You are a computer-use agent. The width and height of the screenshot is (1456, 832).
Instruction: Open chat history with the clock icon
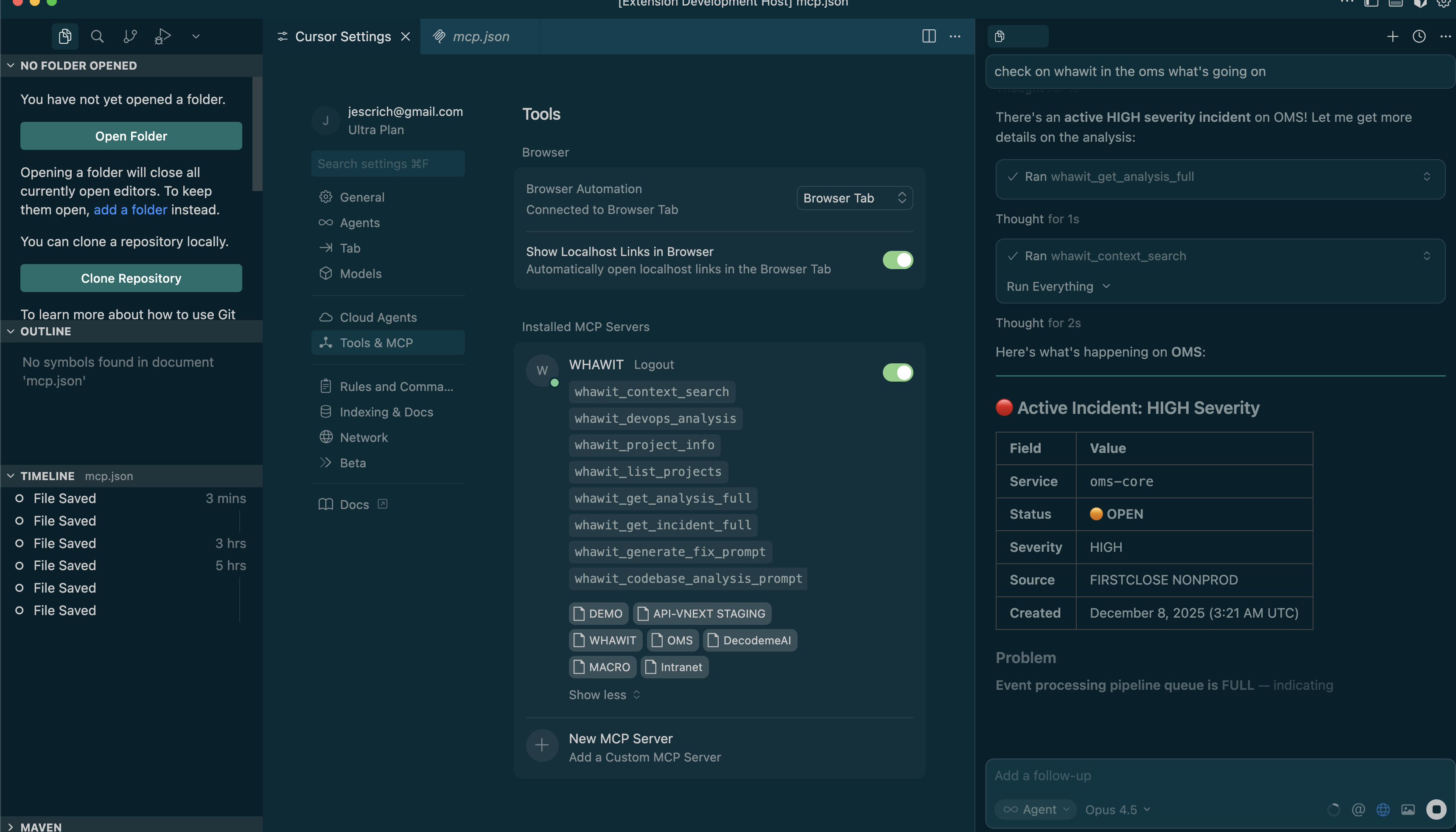click(x=1418, y=36)
